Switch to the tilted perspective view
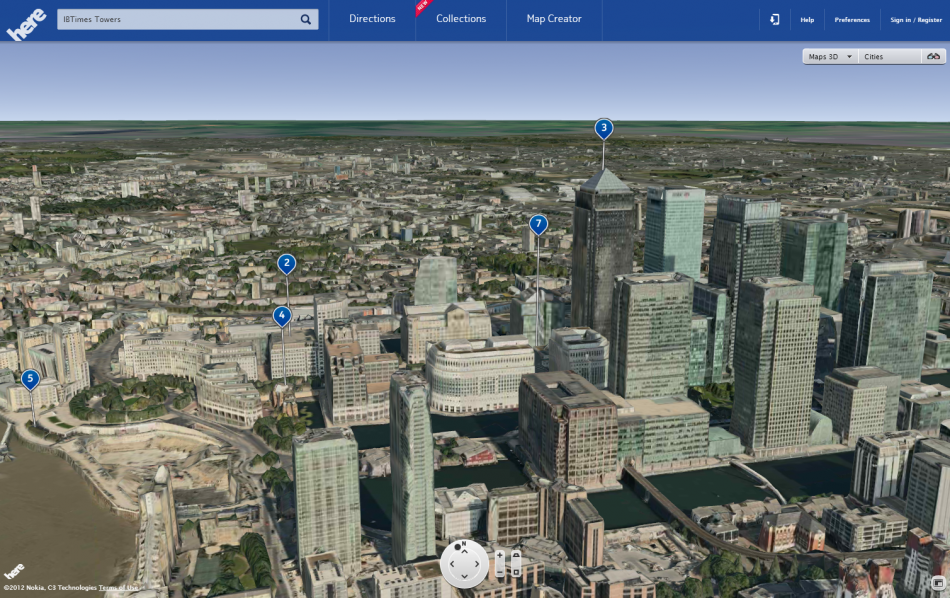The height and width of the screenshot is (598, 950). click(516, 555)
